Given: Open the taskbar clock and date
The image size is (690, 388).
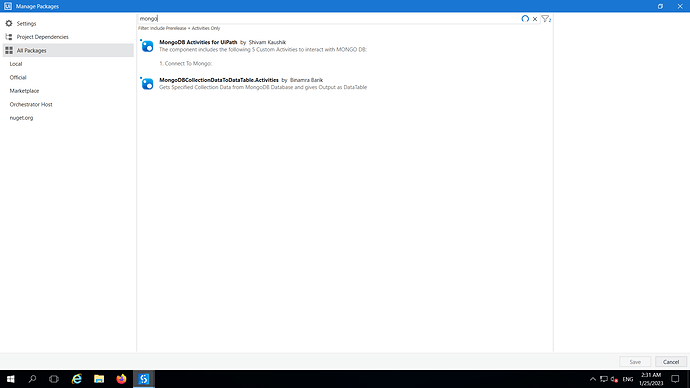Looking at the screenshot, I should (651, 379).
